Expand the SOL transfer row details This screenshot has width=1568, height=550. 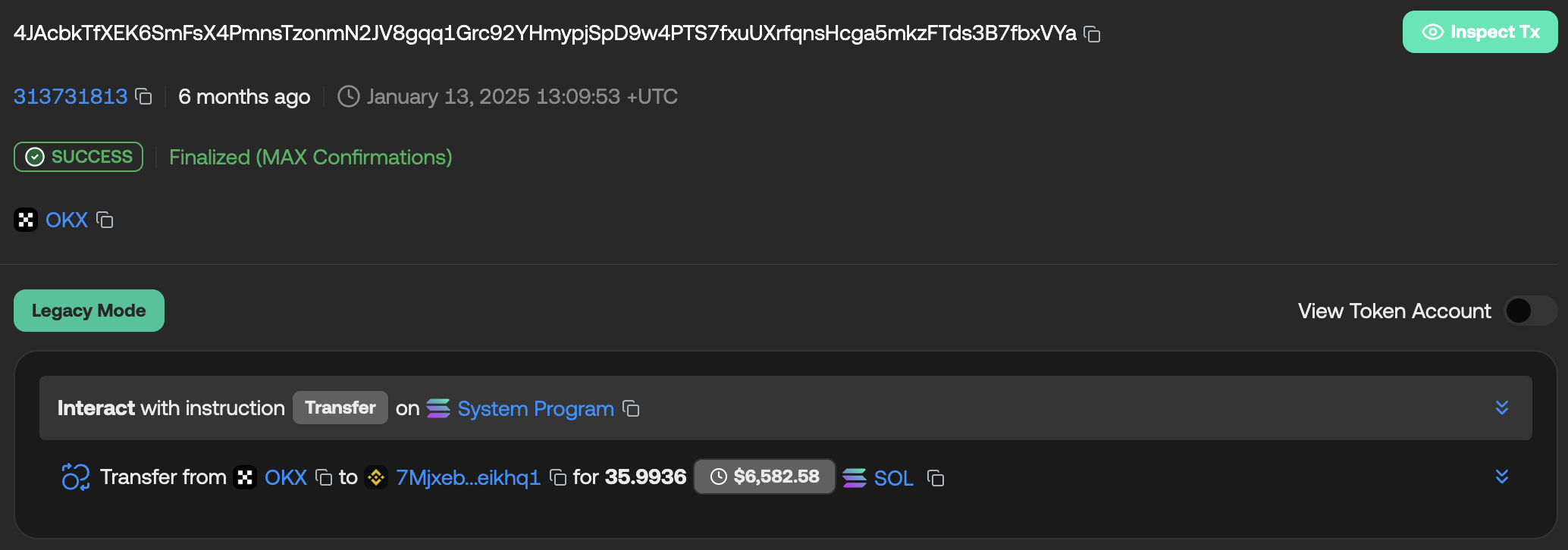point(1501,477)
